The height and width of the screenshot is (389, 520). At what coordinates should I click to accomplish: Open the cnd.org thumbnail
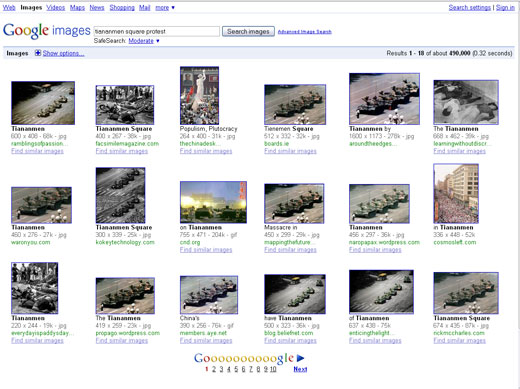click(x=213, y=202)
